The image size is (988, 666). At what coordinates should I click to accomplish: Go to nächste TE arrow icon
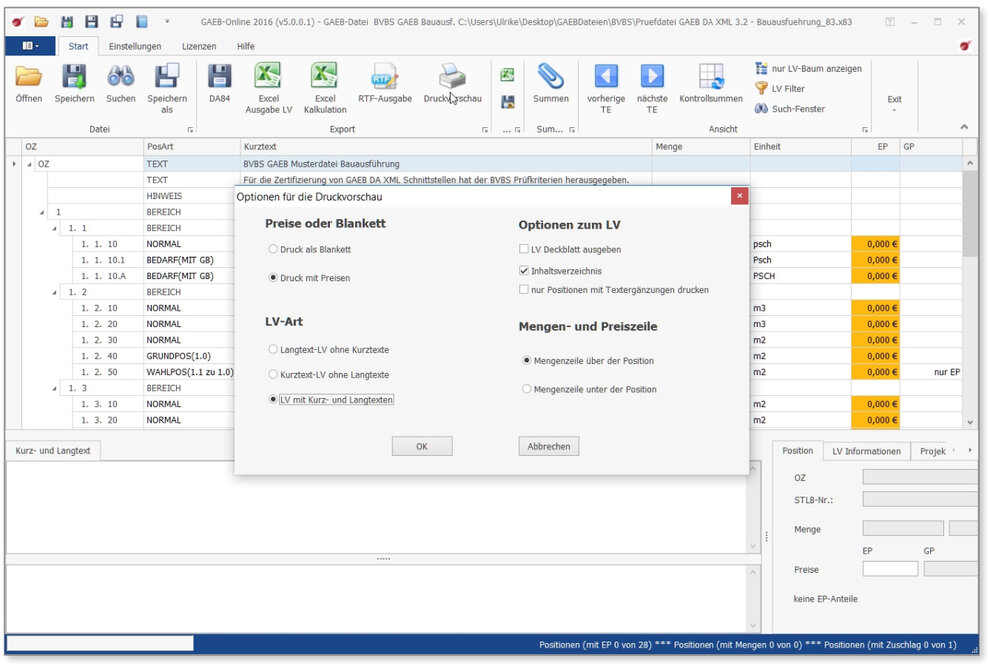652,78
